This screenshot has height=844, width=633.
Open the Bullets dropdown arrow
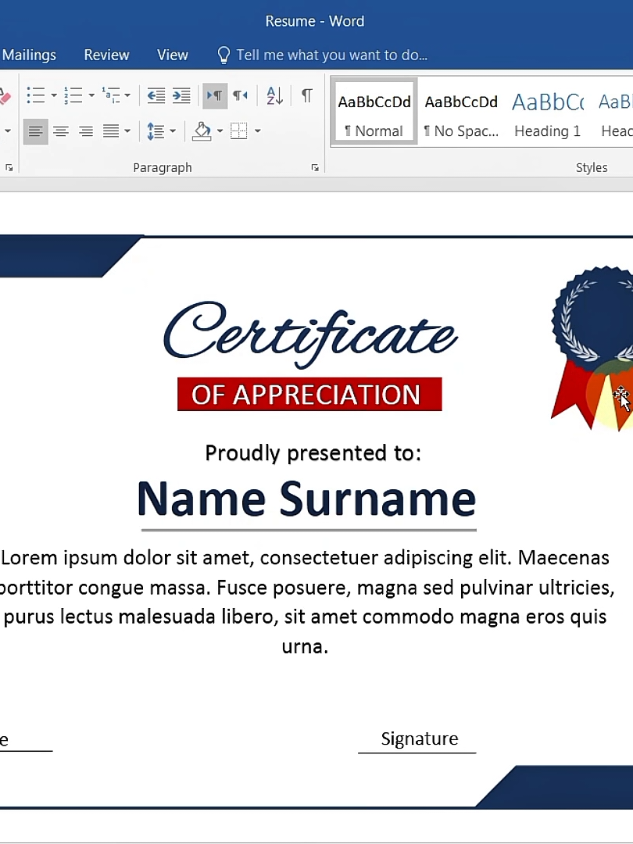54,96
